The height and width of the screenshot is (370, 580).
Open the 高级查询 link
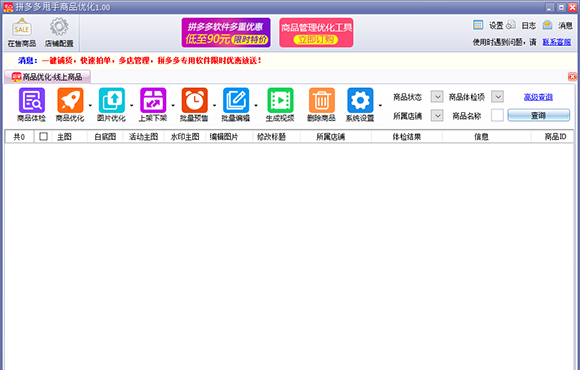pos(538,97)
